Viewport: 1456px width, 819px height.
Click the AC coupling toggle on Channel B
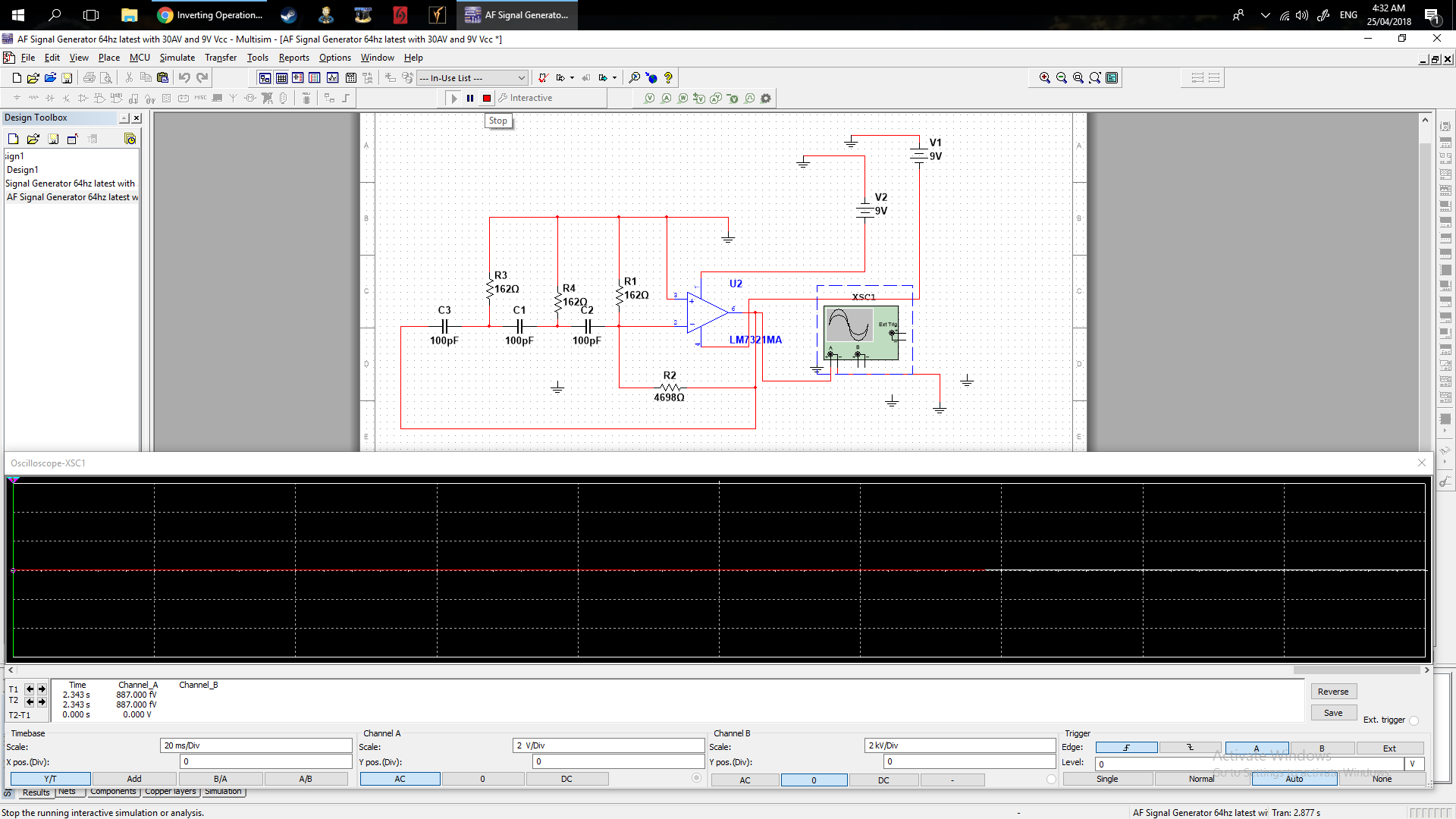coord(745,779)
